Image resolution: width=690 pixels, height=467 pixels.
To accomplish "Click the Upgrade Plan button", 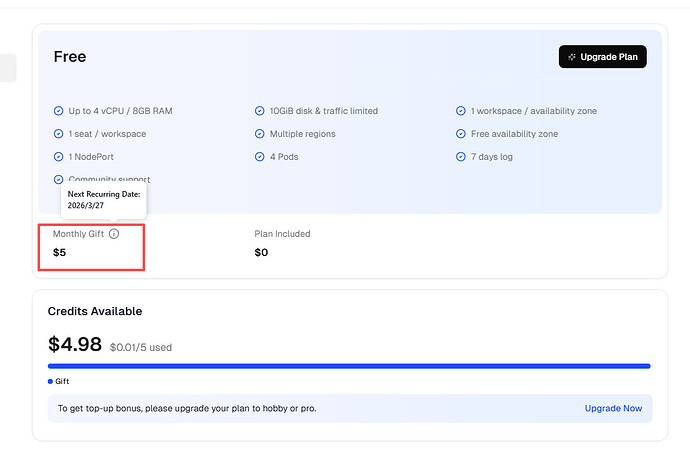I will click(x=602, y=57).
